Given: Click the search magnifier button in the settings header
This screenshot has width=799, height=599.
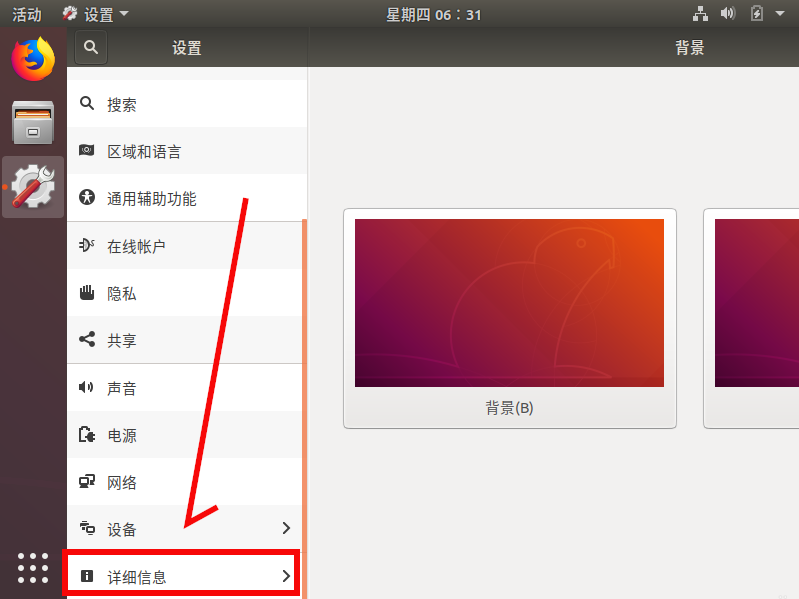Looking at the screenshot, I should (91, 47).
